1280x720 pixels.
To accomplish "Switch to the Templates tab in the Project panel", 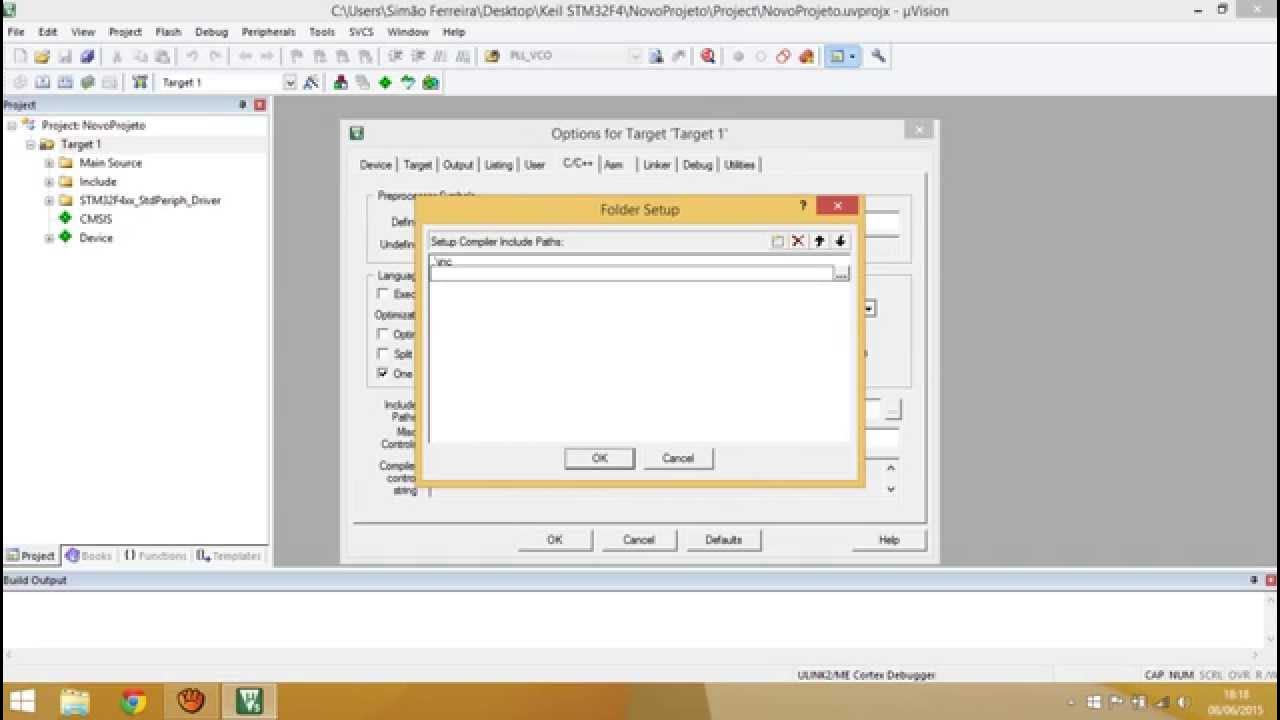I will click(x=229, y=555).
